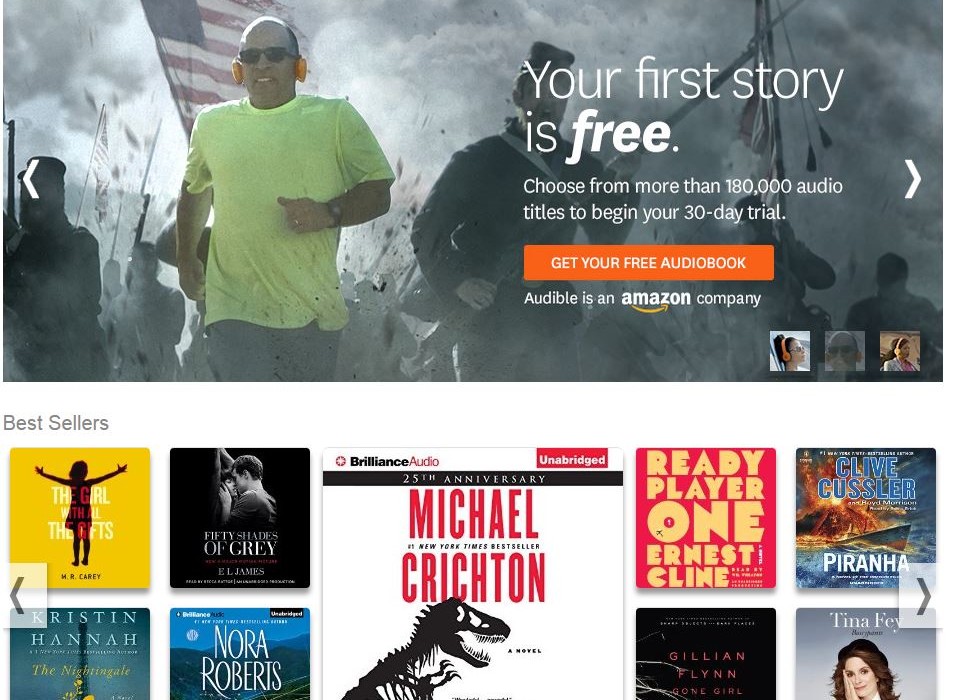Open Fifty Shades of Grey audiobook cover
Viewport: 957px width, 700px height.
(x=240, y=518)
